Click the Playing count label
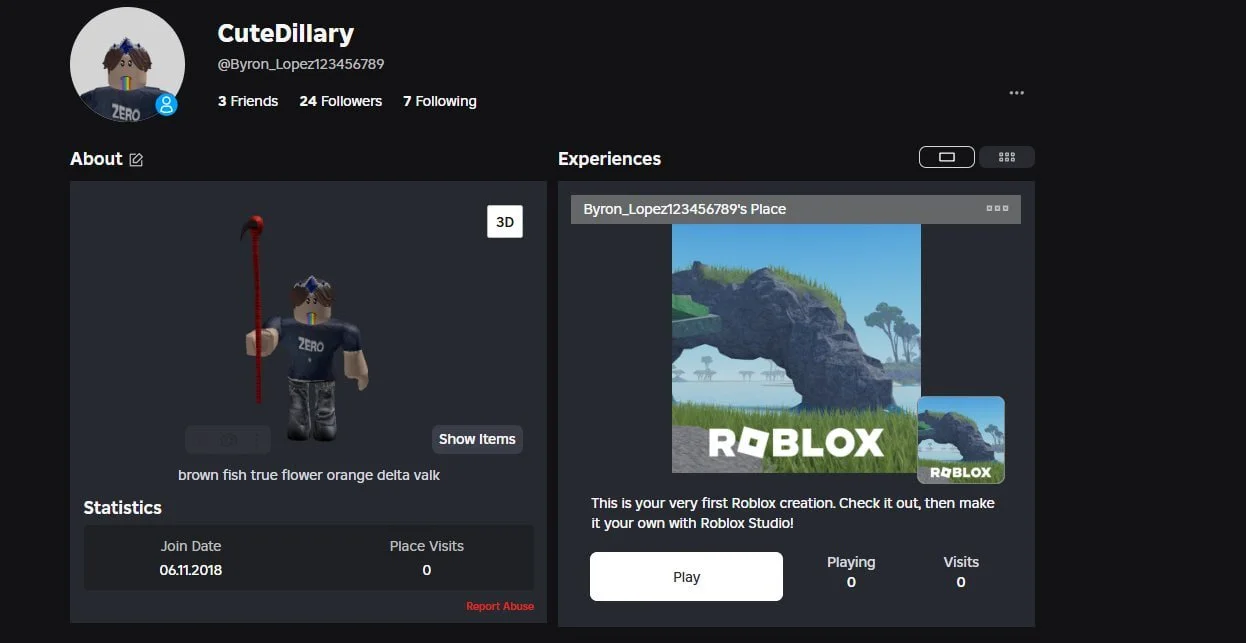 click(851, 562)
